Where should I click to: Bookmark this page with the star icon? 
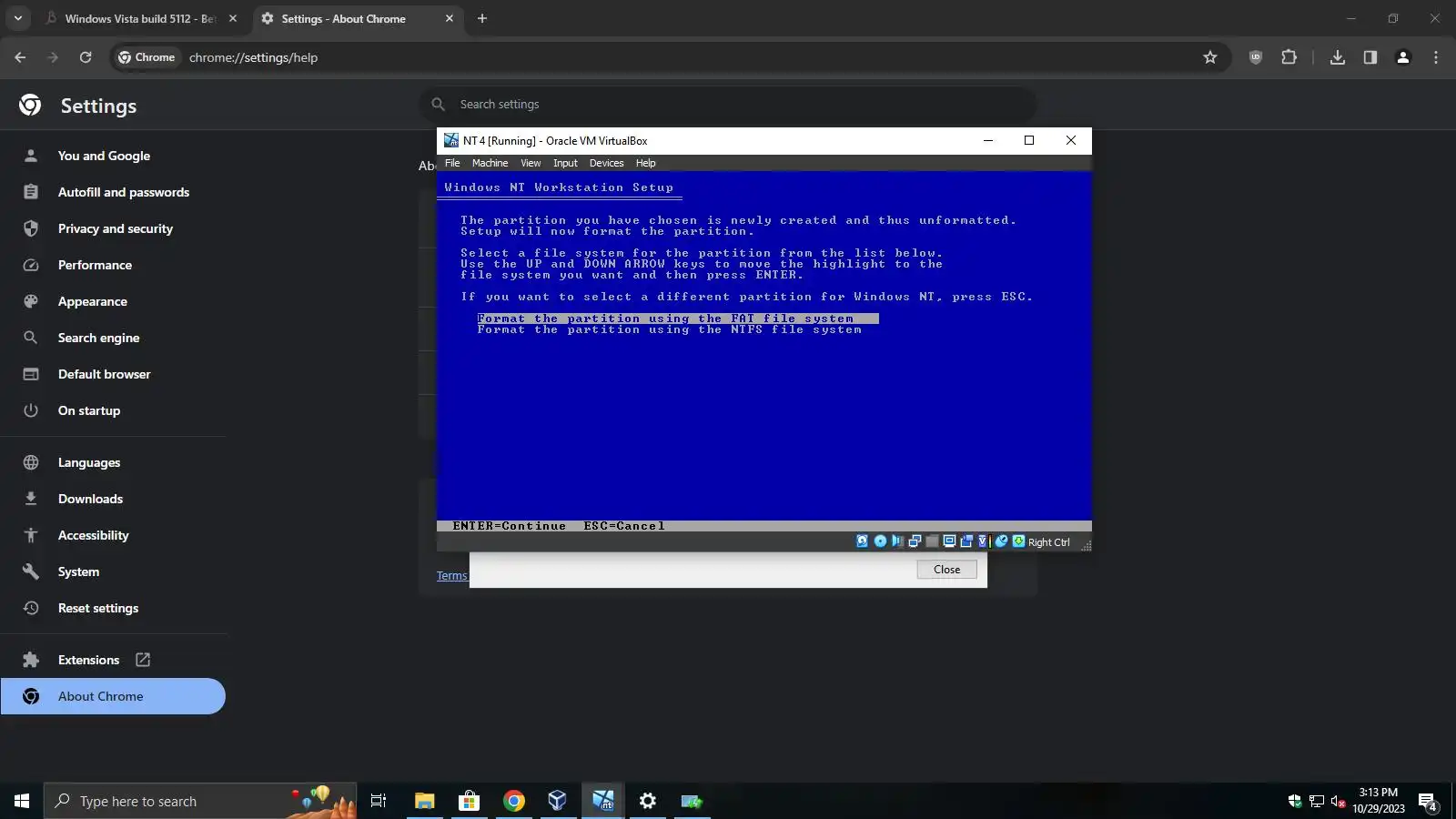pyautogui.click(x=1210, y=57)
